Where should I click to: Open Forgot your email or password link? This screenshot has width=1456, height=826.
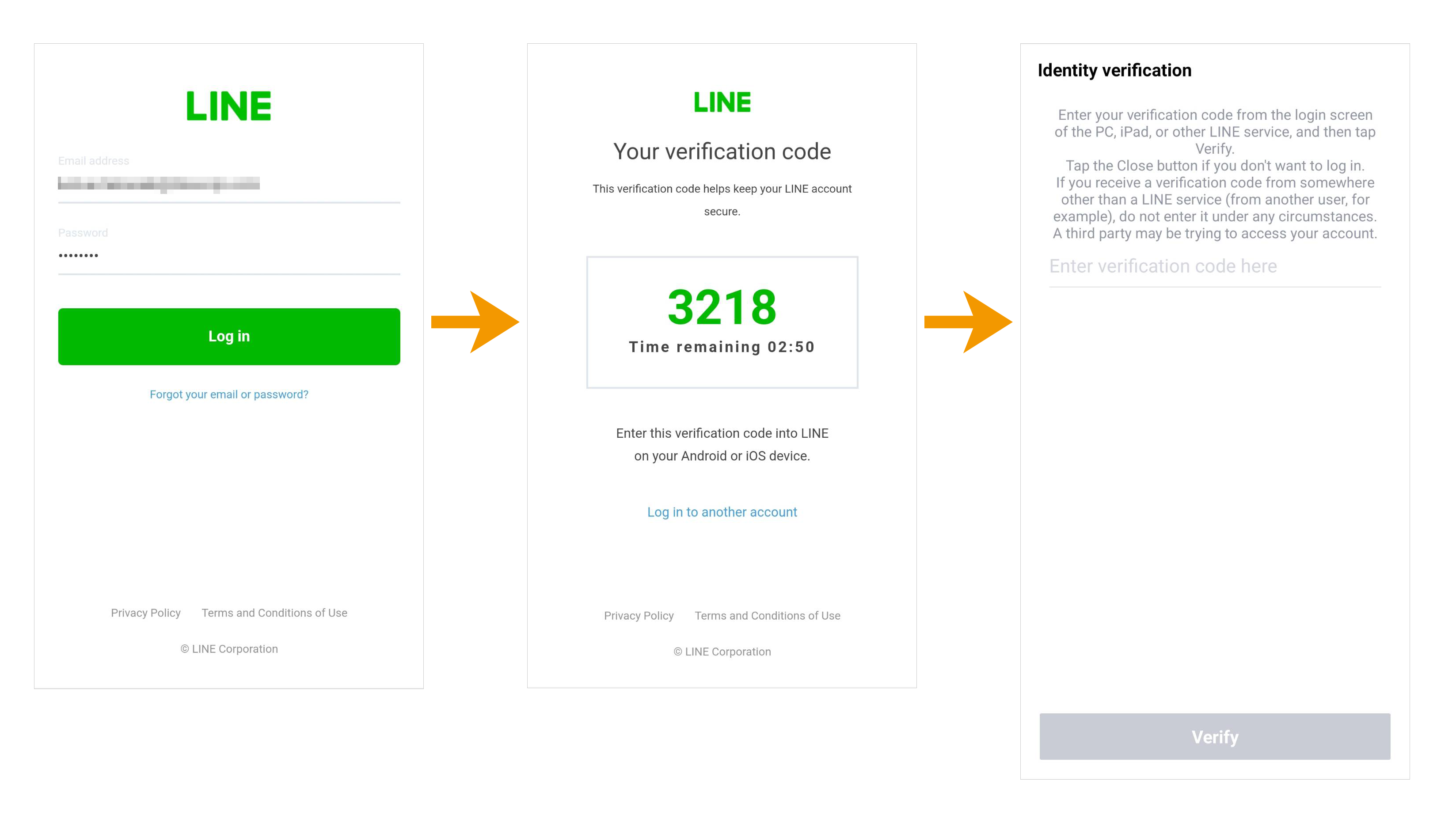tap(228, 394)
